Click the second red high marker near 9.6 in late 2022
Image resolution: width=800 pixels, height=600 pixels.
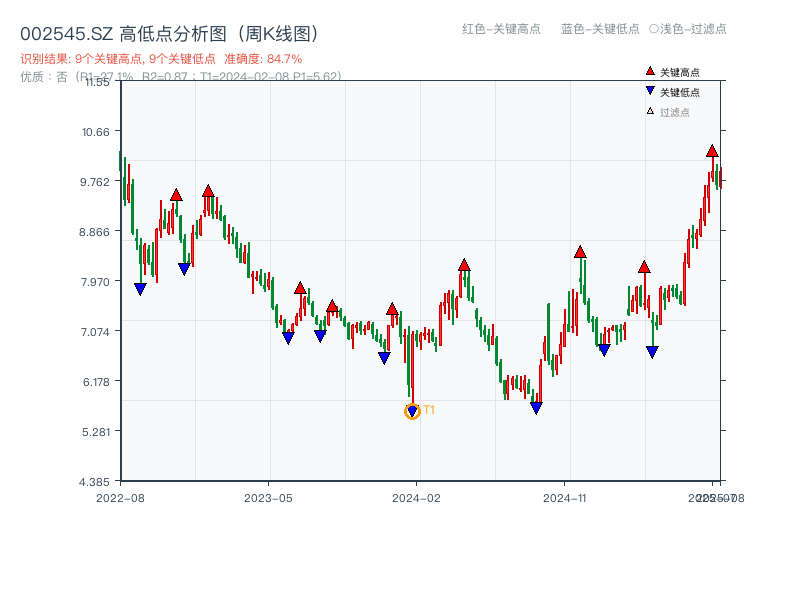208,191
